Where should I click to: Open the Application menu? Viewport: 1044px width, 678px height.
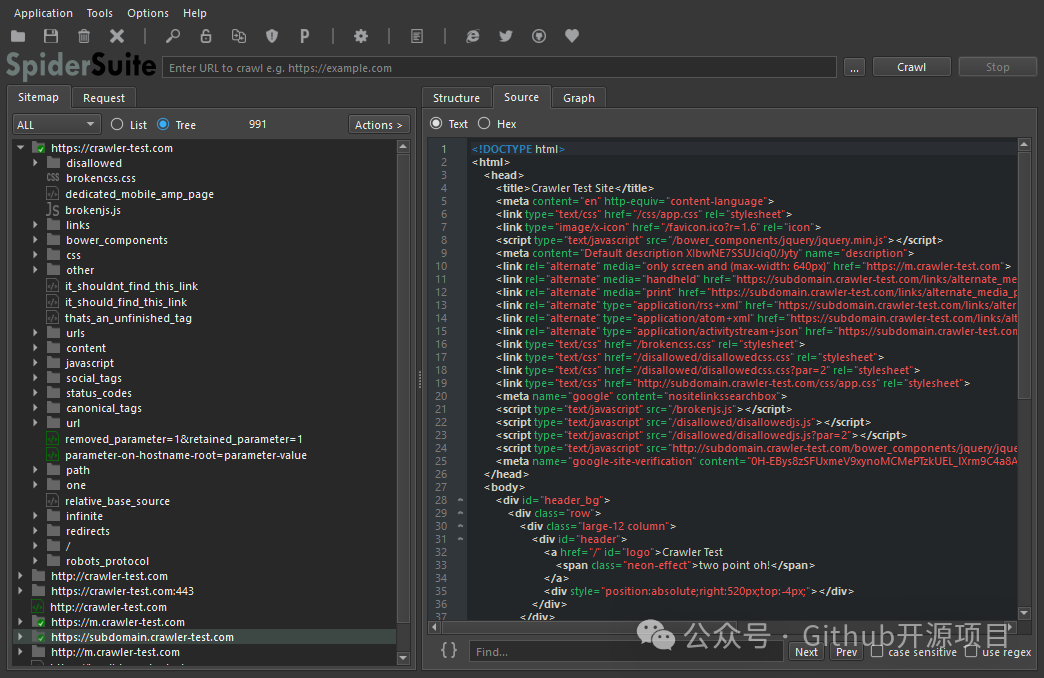pyautogui.click(x=43, y=13)
